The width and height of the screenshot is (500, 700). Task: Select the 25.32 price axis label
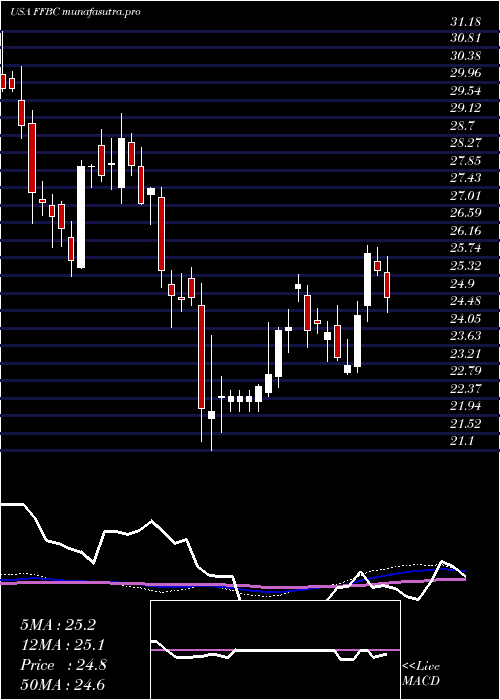pyautogui.click(x=465, y=266)
